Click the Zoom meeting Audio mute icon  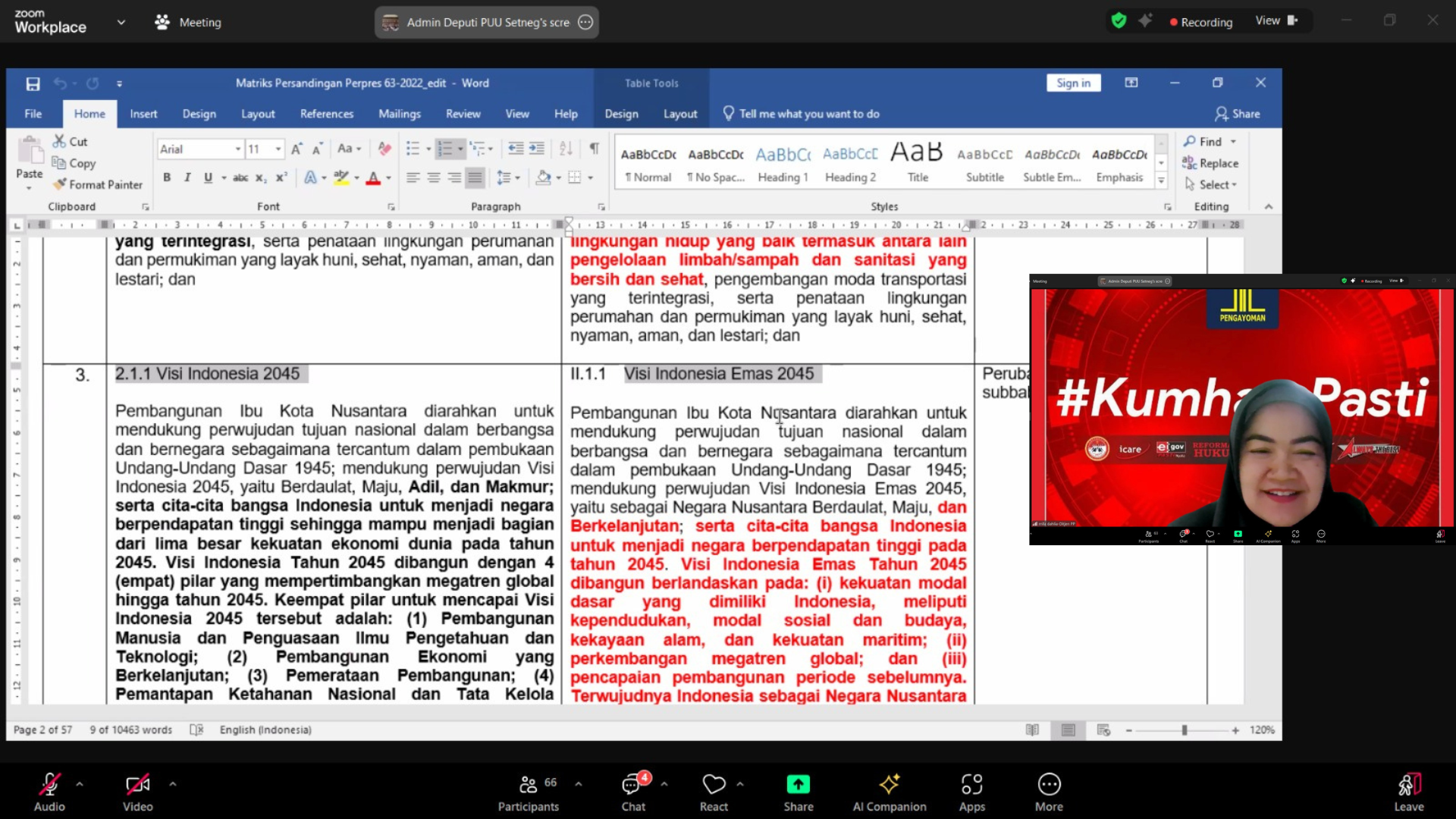(49, 791)
